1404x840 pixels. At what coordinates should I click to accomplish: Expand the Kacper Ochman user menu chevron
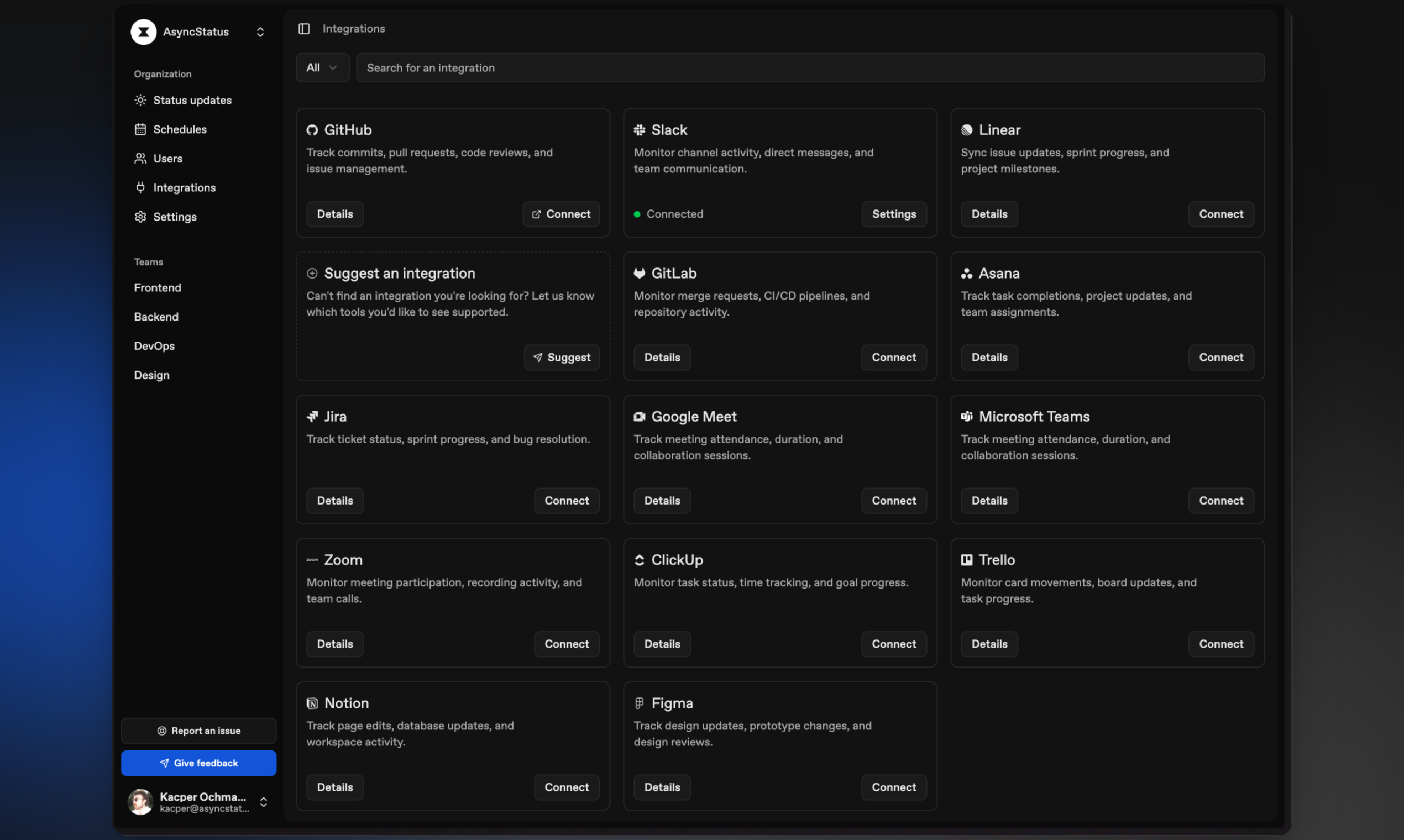(263, 802)
